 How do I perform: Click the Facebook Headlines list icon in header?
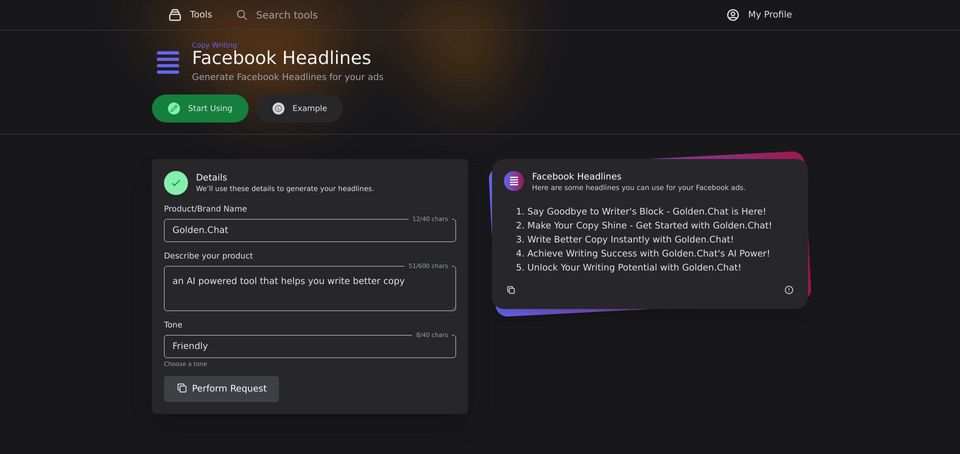click(x=168, y=62)
